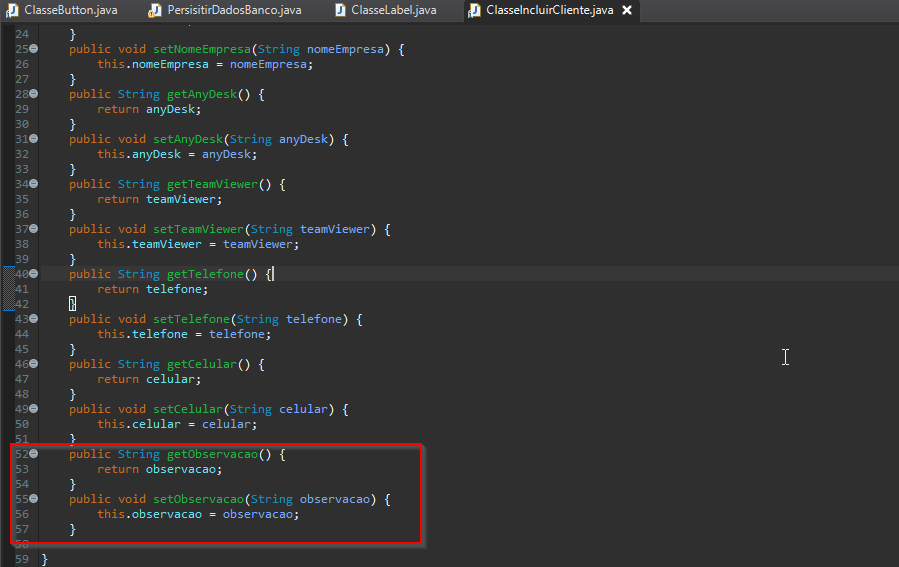This screenshot has width=899, height=567.
Task: Open the PersisitirDadosBanco.java tab
Action: click(x=234, y=10)
